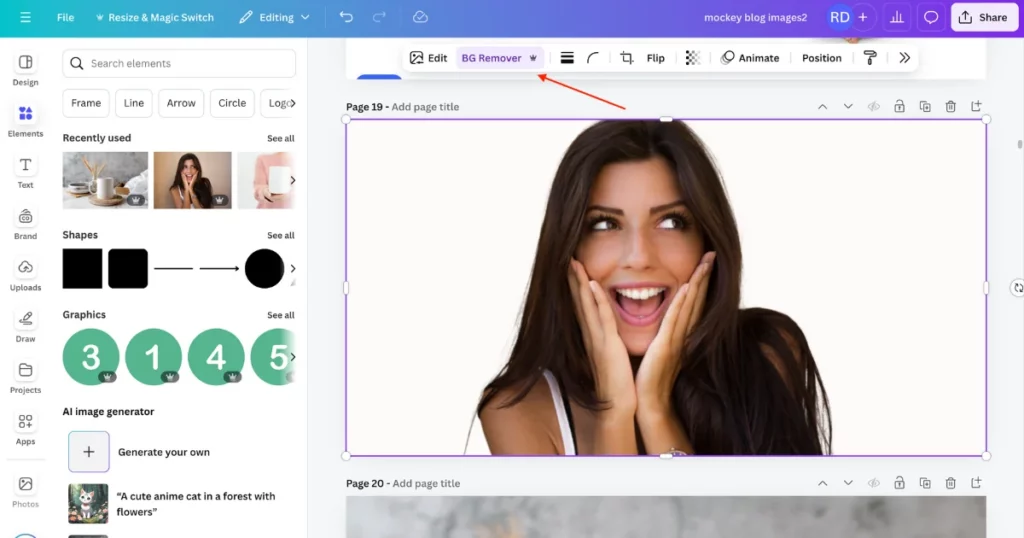The image size is (1024, 538).
Task: Open the Uploads panel
Action: point(25,276)
